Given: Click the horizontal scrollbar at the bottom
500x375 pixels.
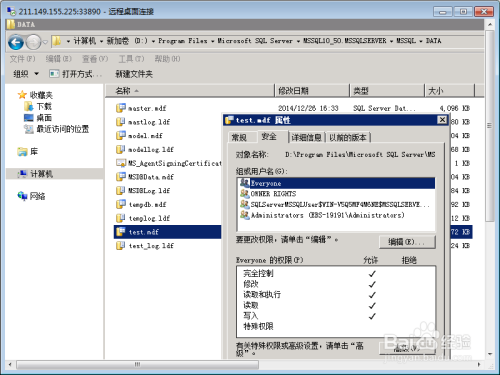Looking at the screenshot, I should click(x=137, y=364).
